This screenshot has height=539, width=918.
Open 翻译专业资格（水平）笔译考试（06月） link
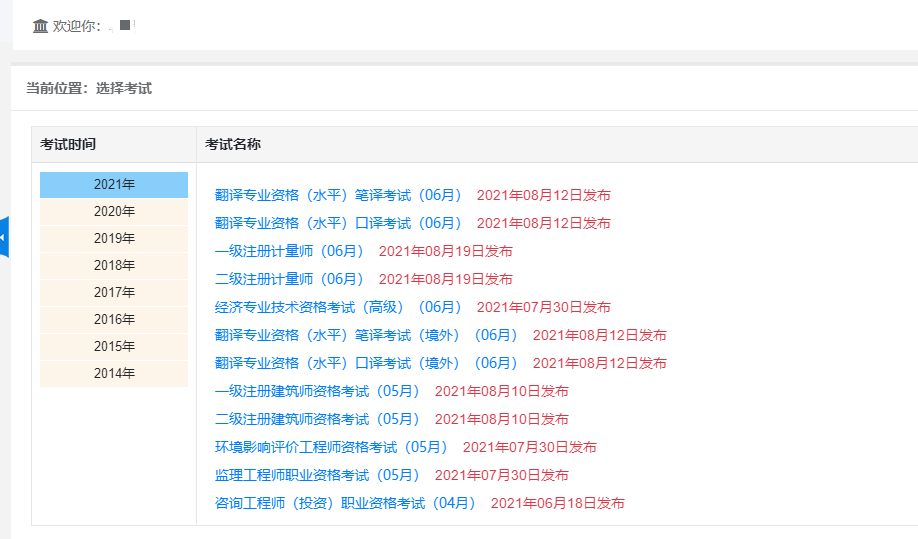pos(338,195)
